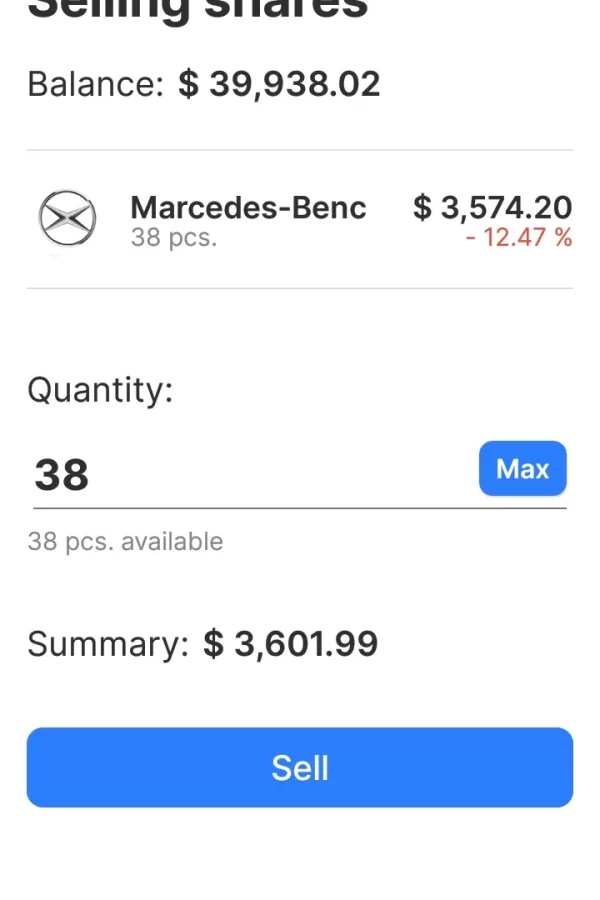Click the balance amount $ 39,938.02

[x=279, y=84]
